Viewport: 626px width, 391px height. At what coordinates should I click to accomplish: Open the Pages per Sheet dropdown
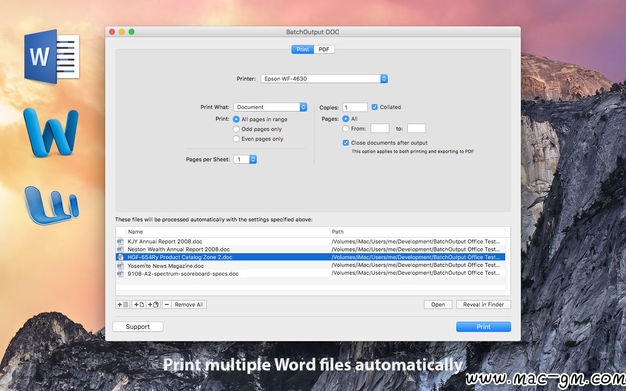pyautogui.click(x=245, y=159)
